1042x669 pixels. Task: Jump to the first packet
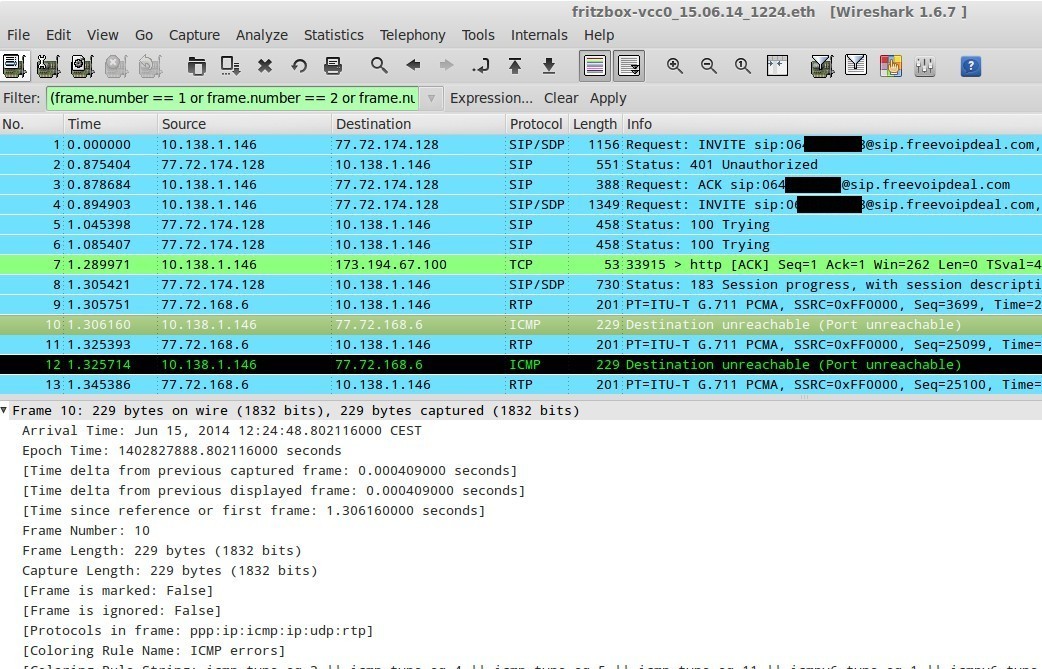tap(514, 66)
